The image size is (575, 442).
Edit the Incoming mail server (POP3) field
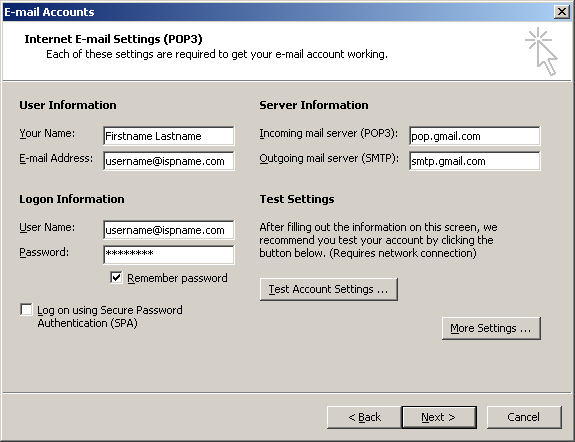click(475, 136)
